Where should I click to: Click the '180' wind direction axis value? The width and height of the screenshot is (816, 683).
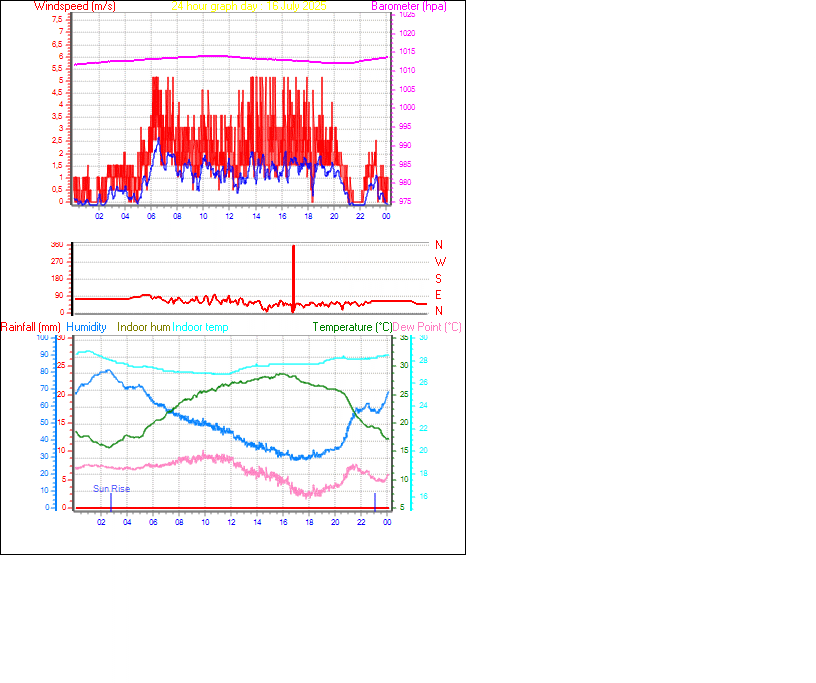pyautogui.click(x=57, y=279)
